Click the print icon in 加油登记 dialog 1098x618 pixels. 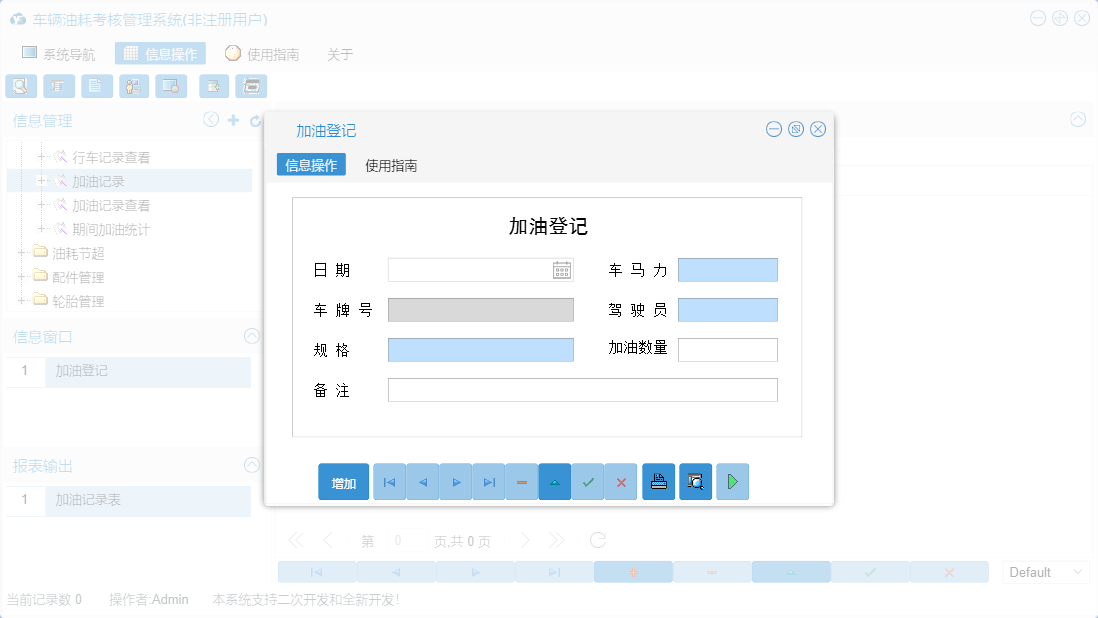pos(658,481)
